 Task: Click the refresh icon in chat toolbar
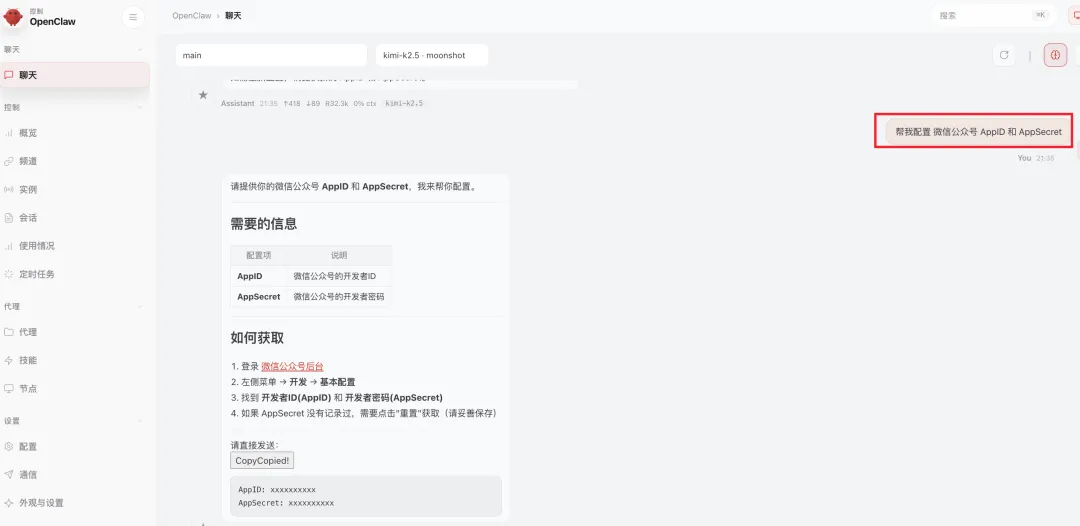[x=1004, y=55]
